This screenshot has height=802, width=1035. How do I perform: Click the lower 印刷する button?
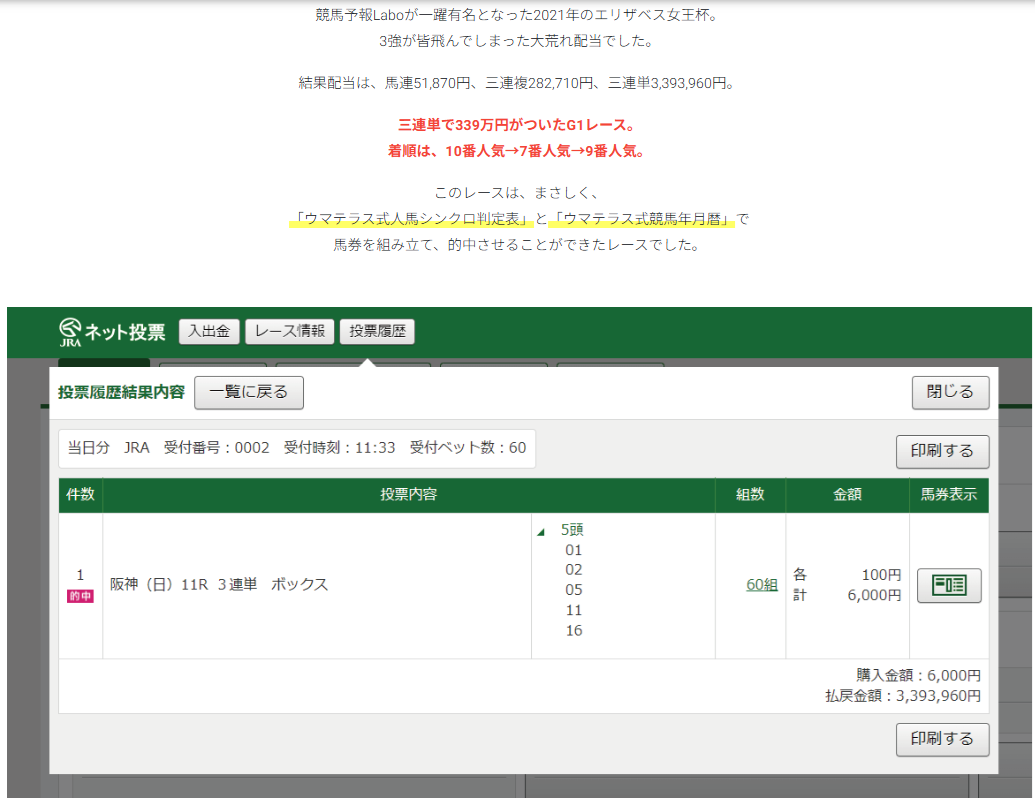click(942, 739)
